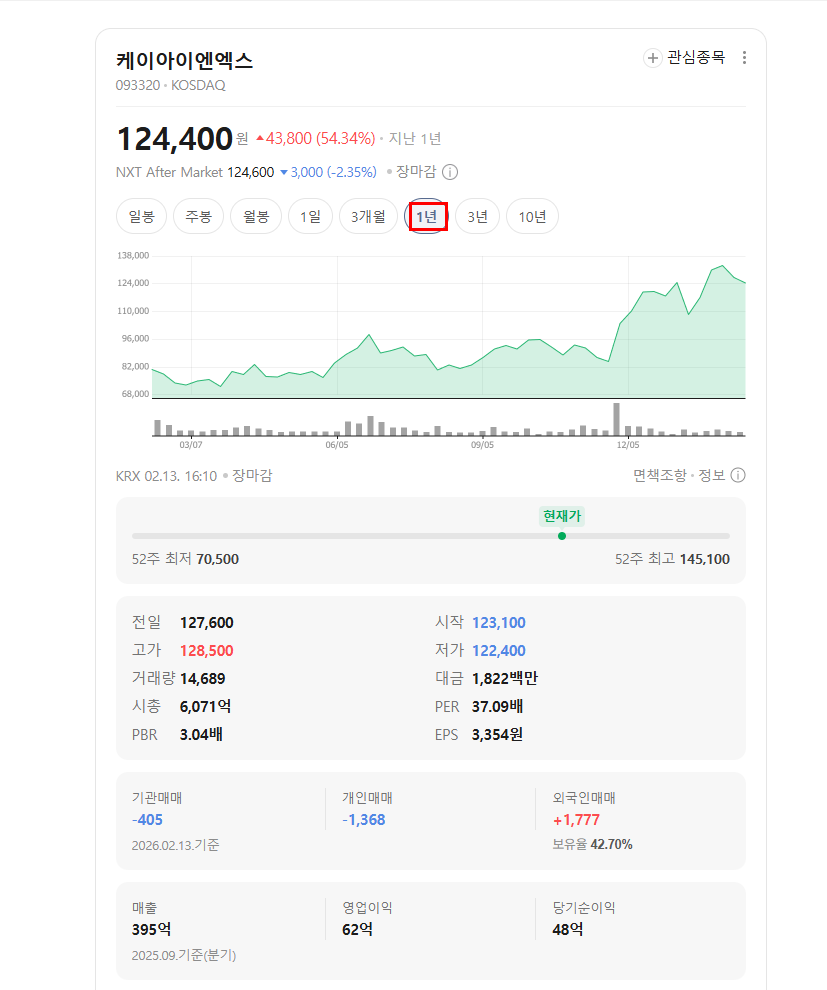Click the 52주 최저 70,500 label
This screenshot has height=990, width=827.
pos(185,559)
